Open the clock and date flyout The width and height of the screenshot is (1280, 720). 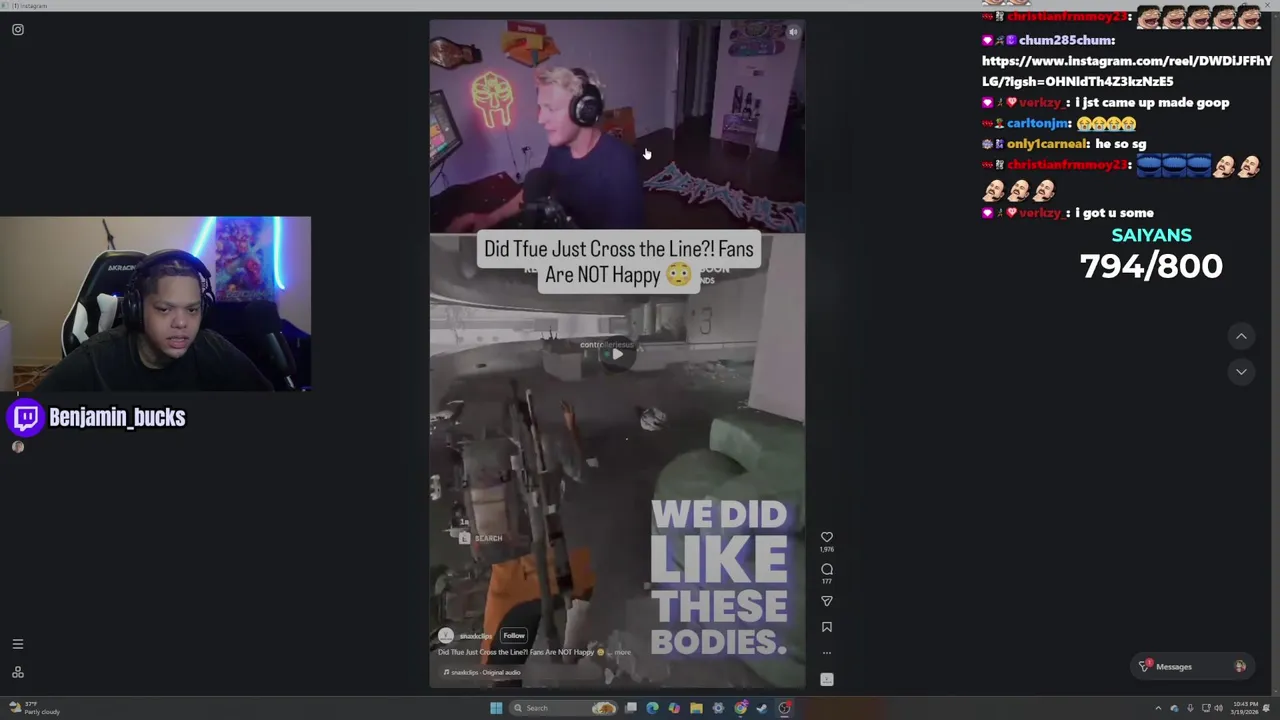point(1246,708)
